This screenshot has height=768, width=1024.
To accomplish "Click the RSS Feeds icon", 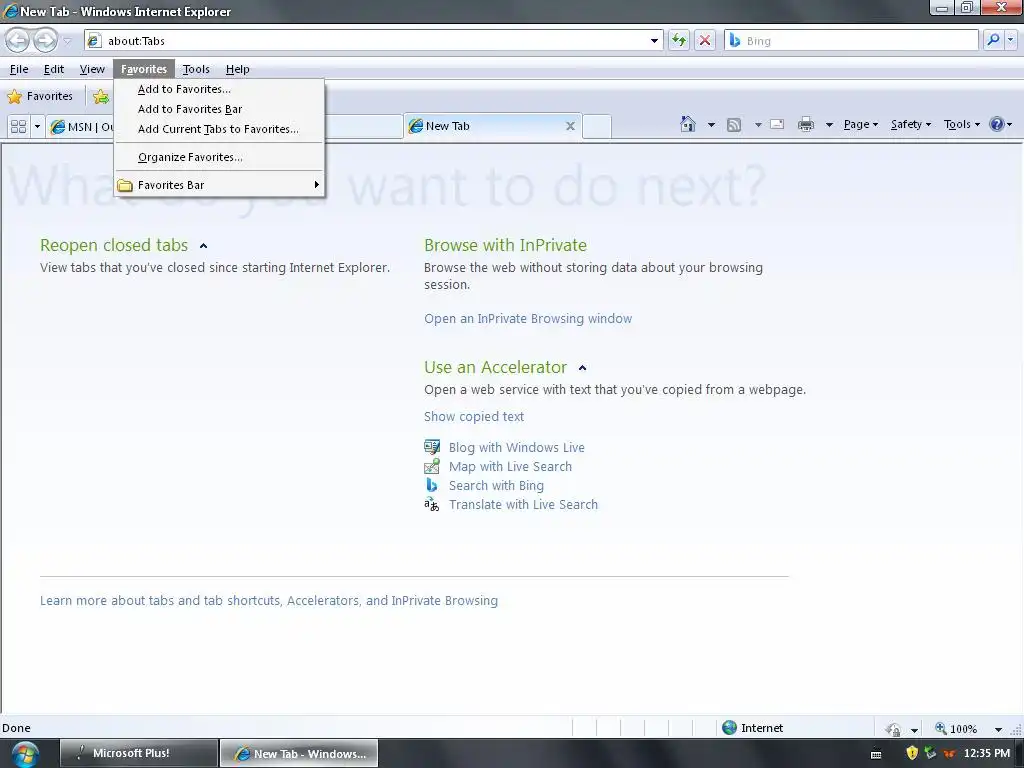I will pyautogui.click(x=734, y=125).
